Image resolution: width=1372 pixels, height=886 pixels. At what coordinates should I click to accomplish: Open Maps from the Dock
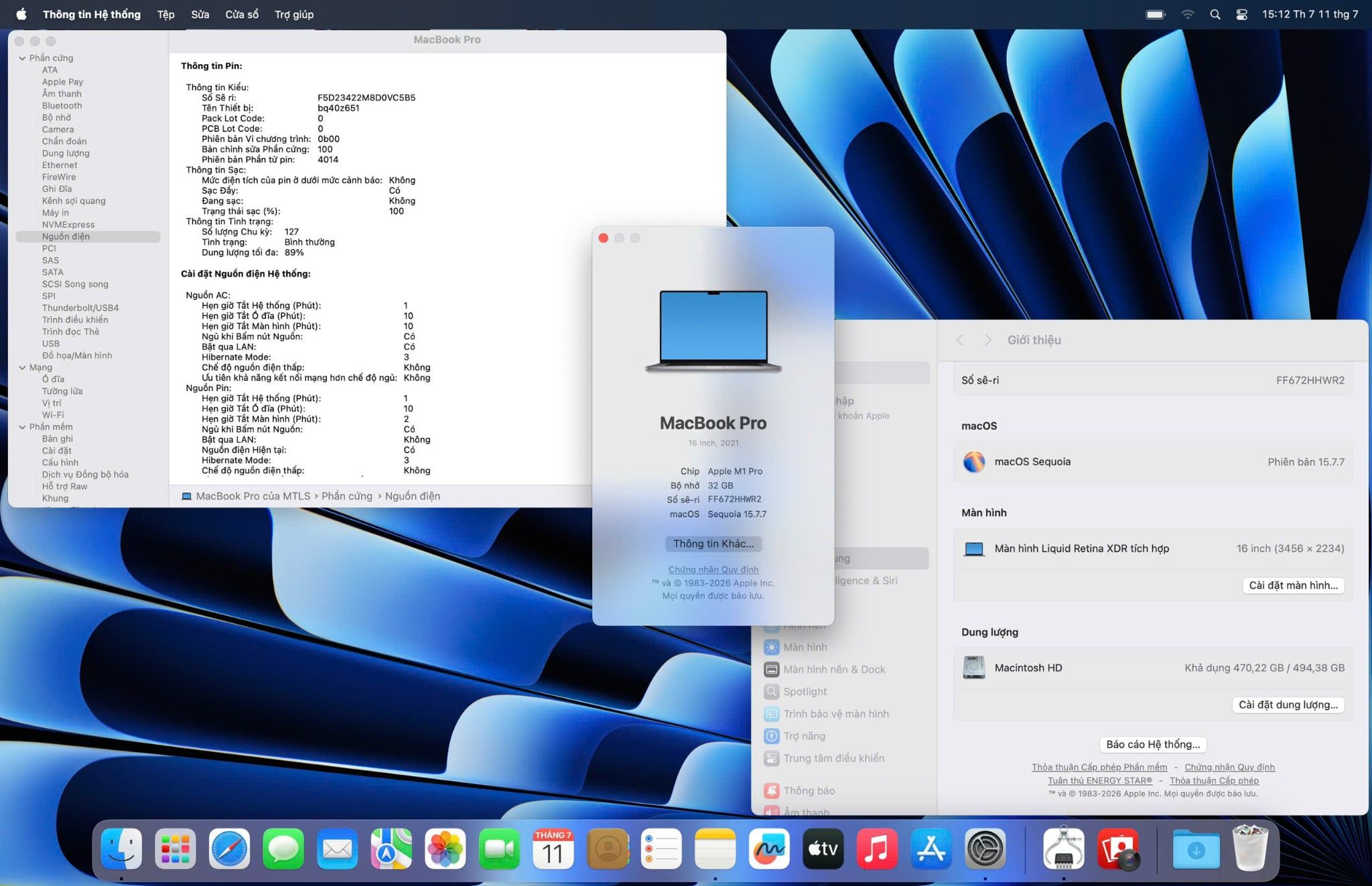point(391,849)
